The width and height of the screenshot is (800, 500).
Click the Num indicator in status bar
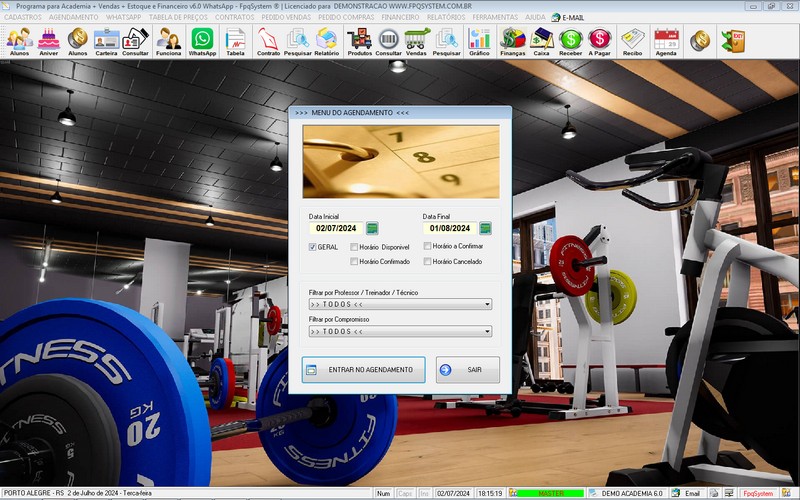tap(383, 493)
